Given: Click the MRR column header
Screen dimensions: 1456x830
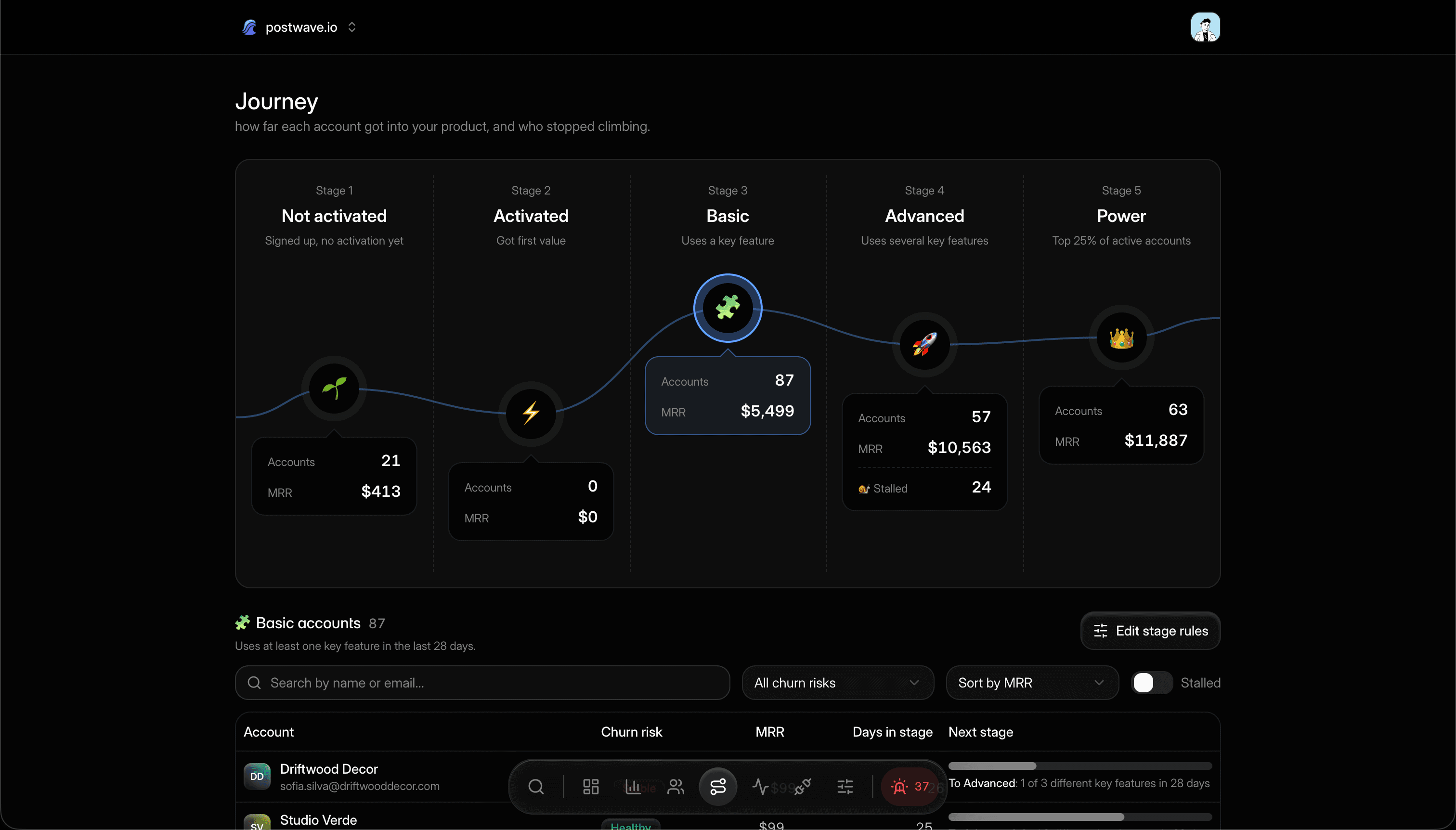Looking at the screenshot, I should [x=769, y=731].
